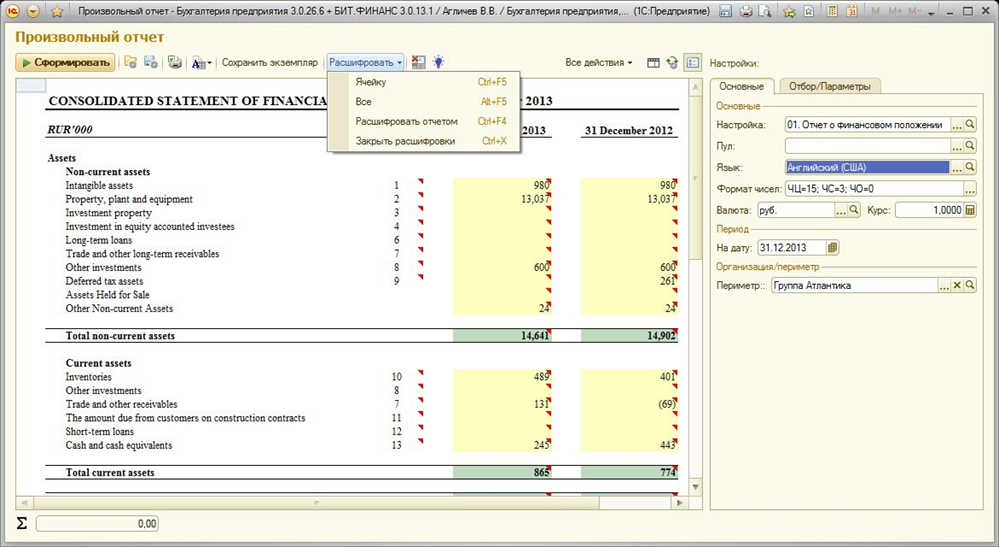Click the save diskette icon in title bar
The image size is (1000, 547).
[725, 11]
